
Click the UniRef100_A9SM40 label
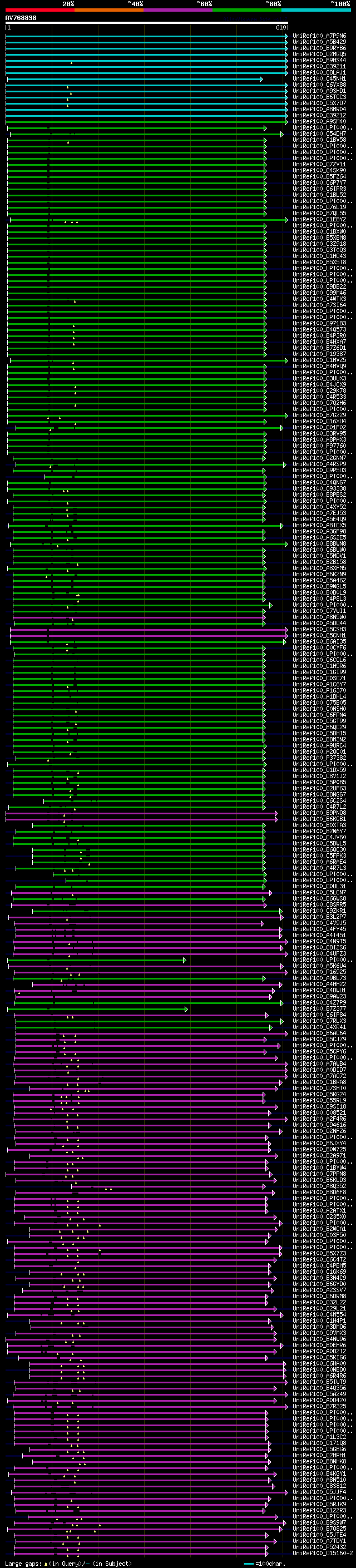(x=319, y=121)
